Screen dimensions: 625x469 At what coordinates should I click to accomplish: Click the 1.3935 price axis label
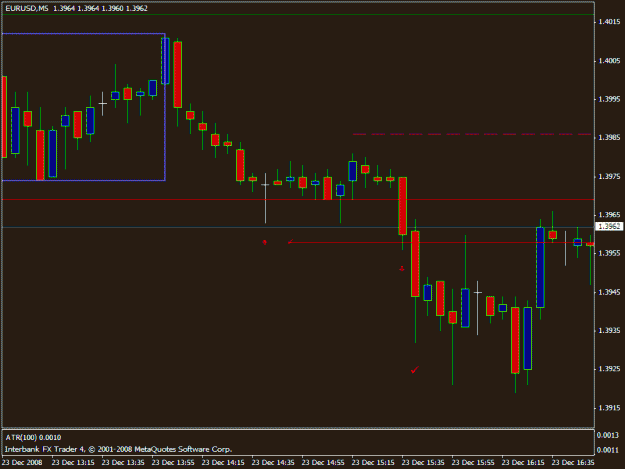pos(609,330)
